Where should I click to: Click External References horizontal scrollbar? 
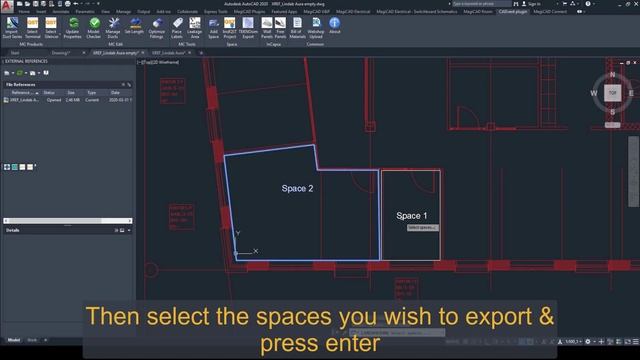pyautogui.click(x=68, y=221)
